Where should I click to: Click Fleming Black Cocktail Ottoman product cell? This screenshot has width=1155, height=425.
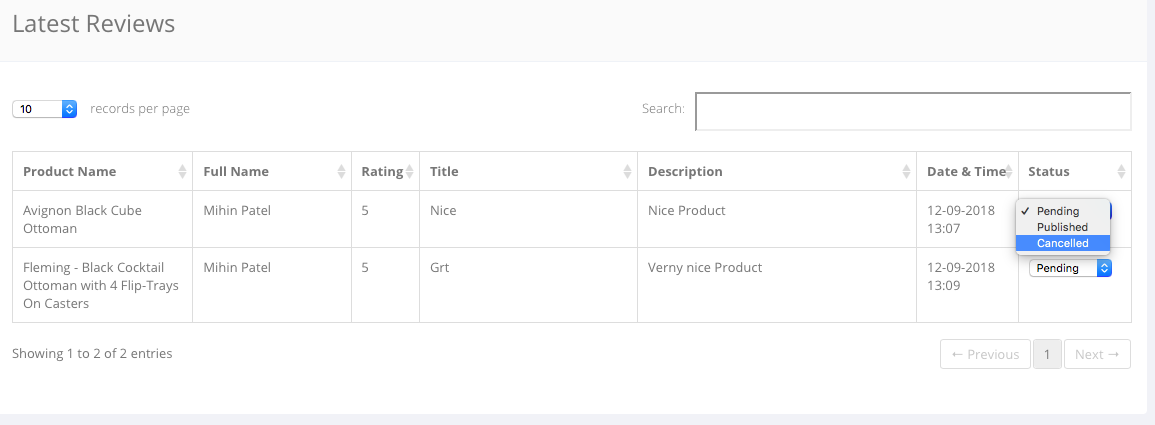pyautogui.click(x=93, y=285)
